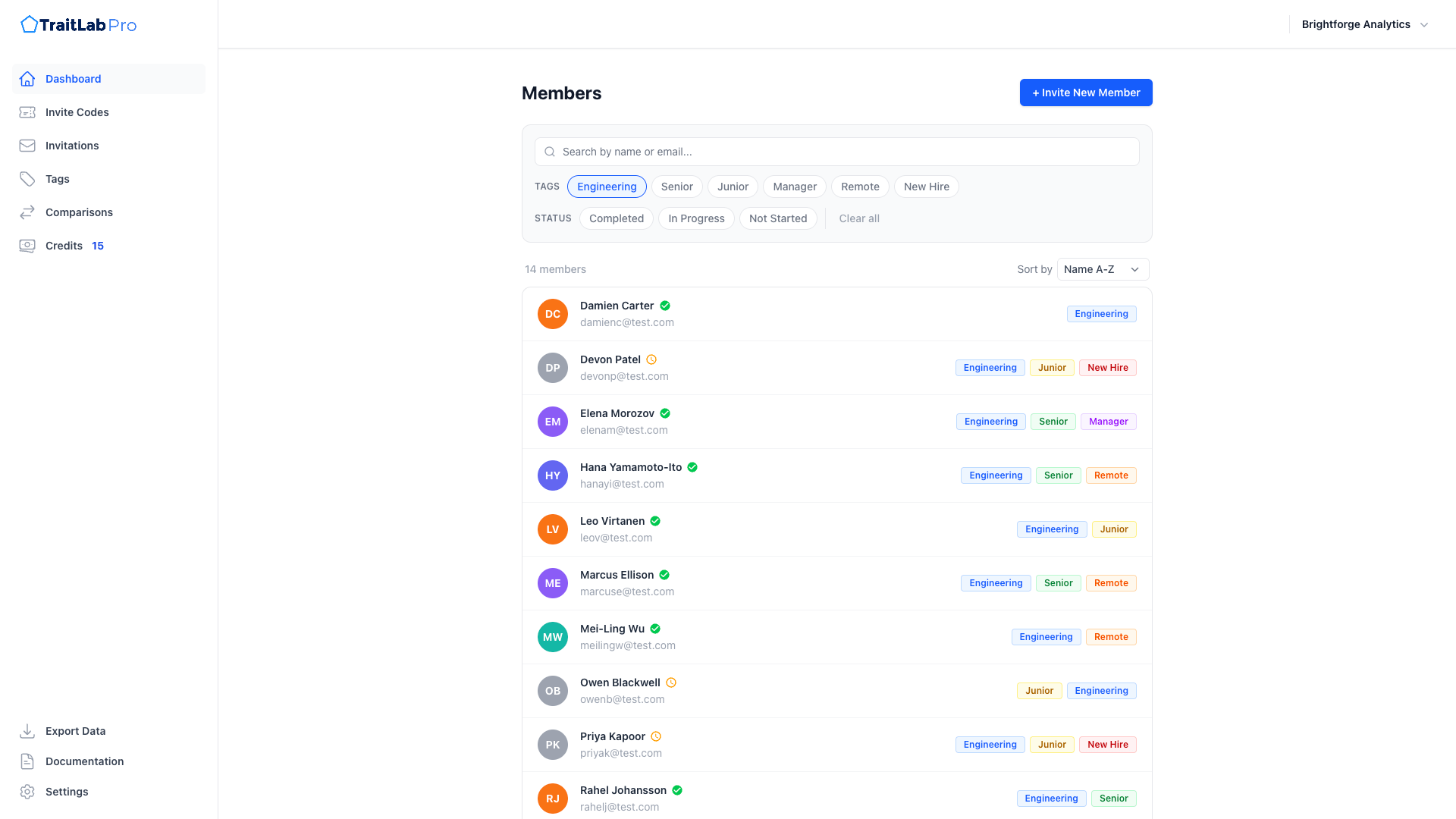Image resolution: width=1456 pixels, height=819 pixels.
Task: Enable the Not Started status filter
Action: point(777,218)
